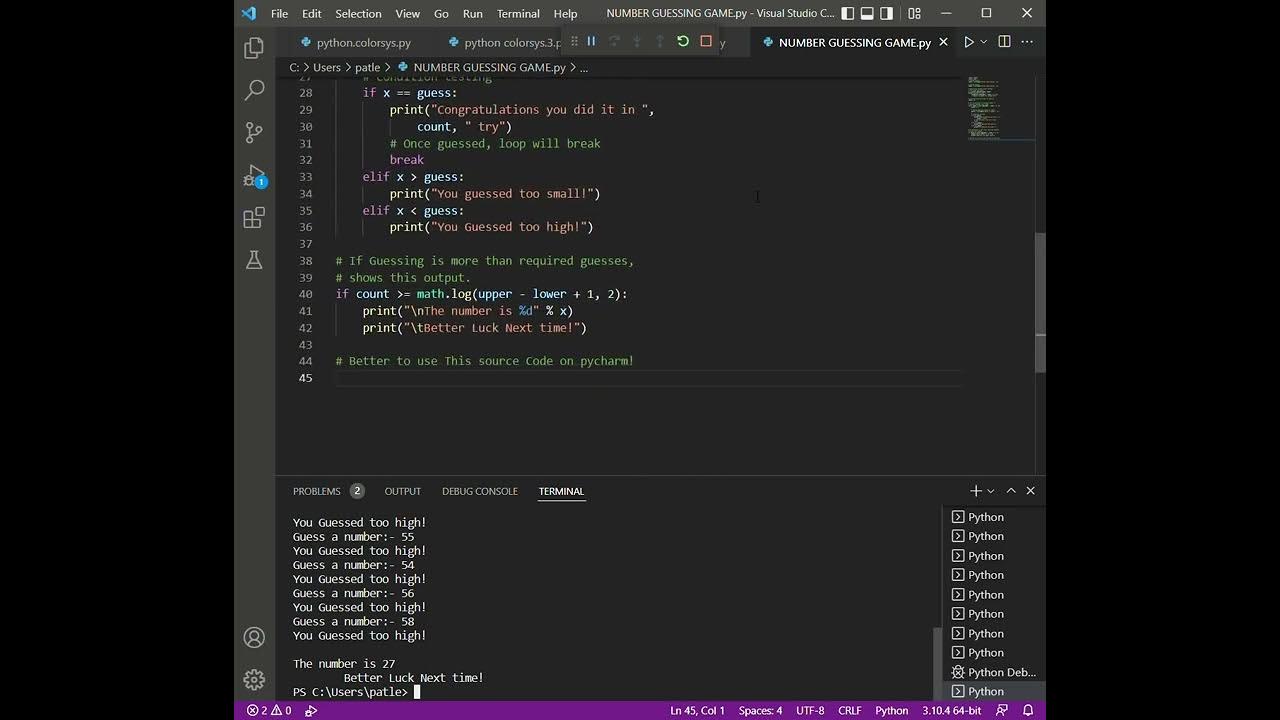The height and width of the screenshot is (720, 1280).
Task: Stop the debug session
Action: click(x=706, y=41)
